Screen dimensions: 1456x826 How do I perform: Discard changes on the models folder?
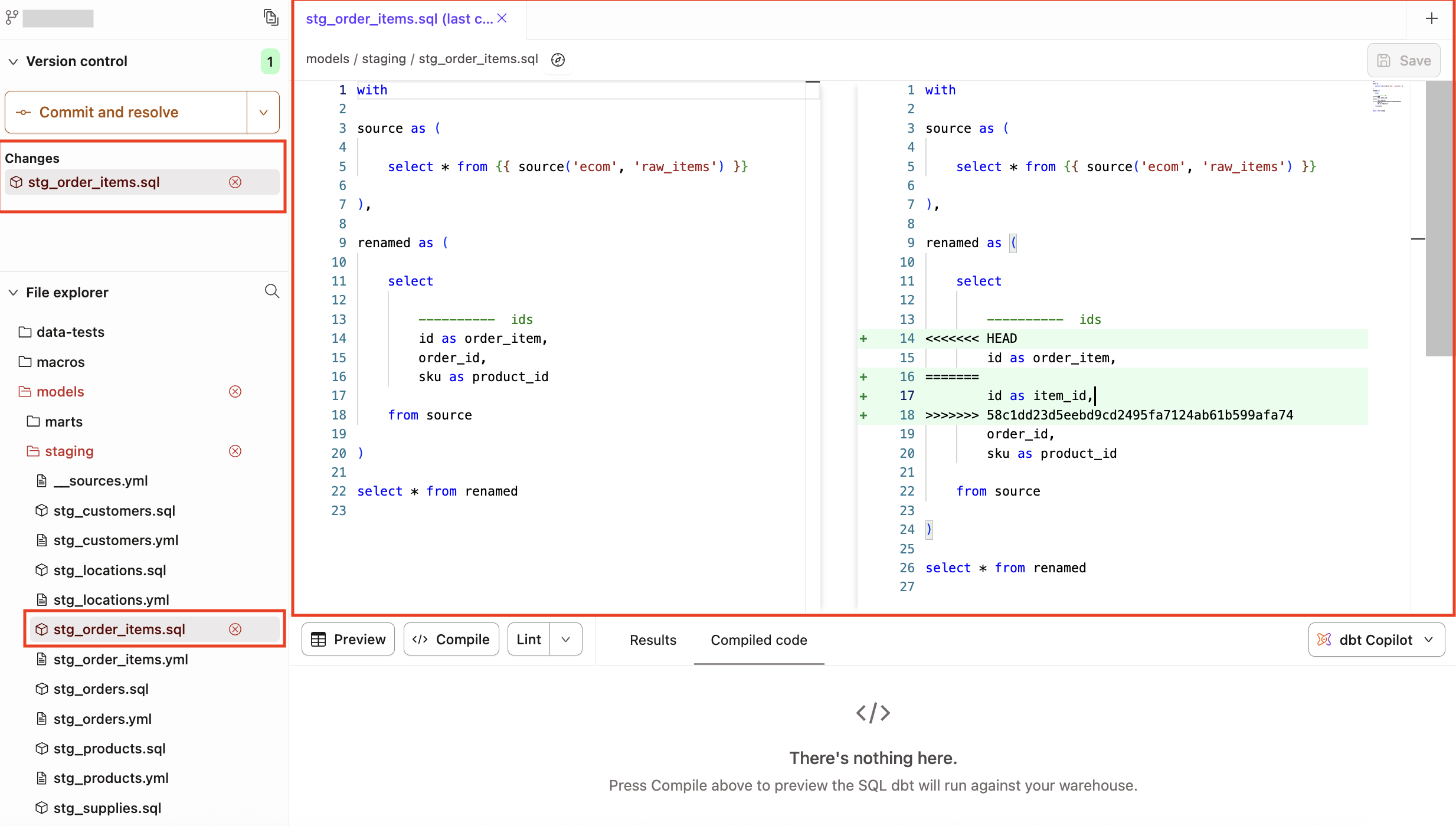pyautogui.click(x=235, y=391)
